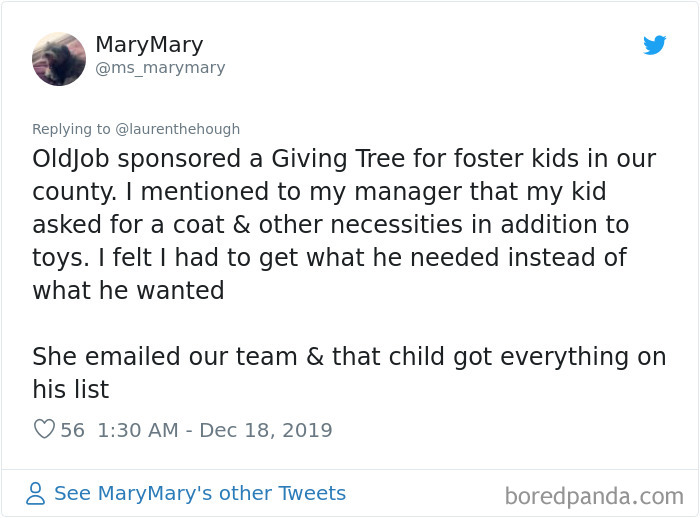Image resolution: width=700 pixels, height=518 pixels.
Task: Click the words "his list"
Action: click(70, 389)
